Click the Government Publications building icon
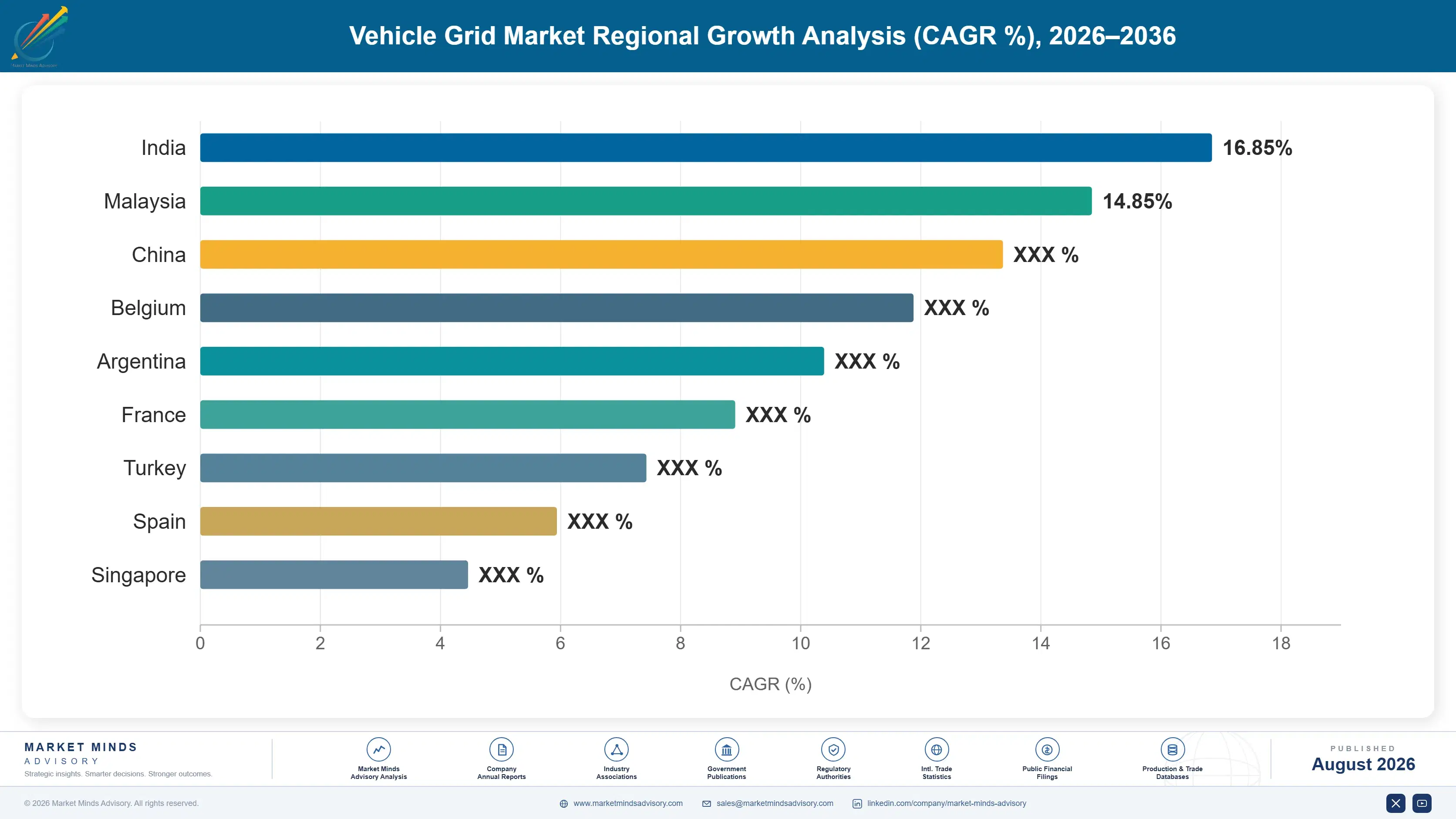 click(726, 749)
